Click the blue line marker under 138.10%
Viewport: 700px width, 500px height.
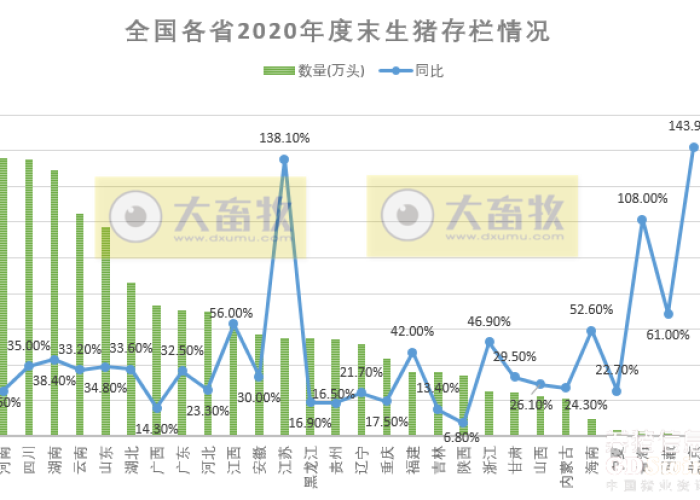pos(284,159)
